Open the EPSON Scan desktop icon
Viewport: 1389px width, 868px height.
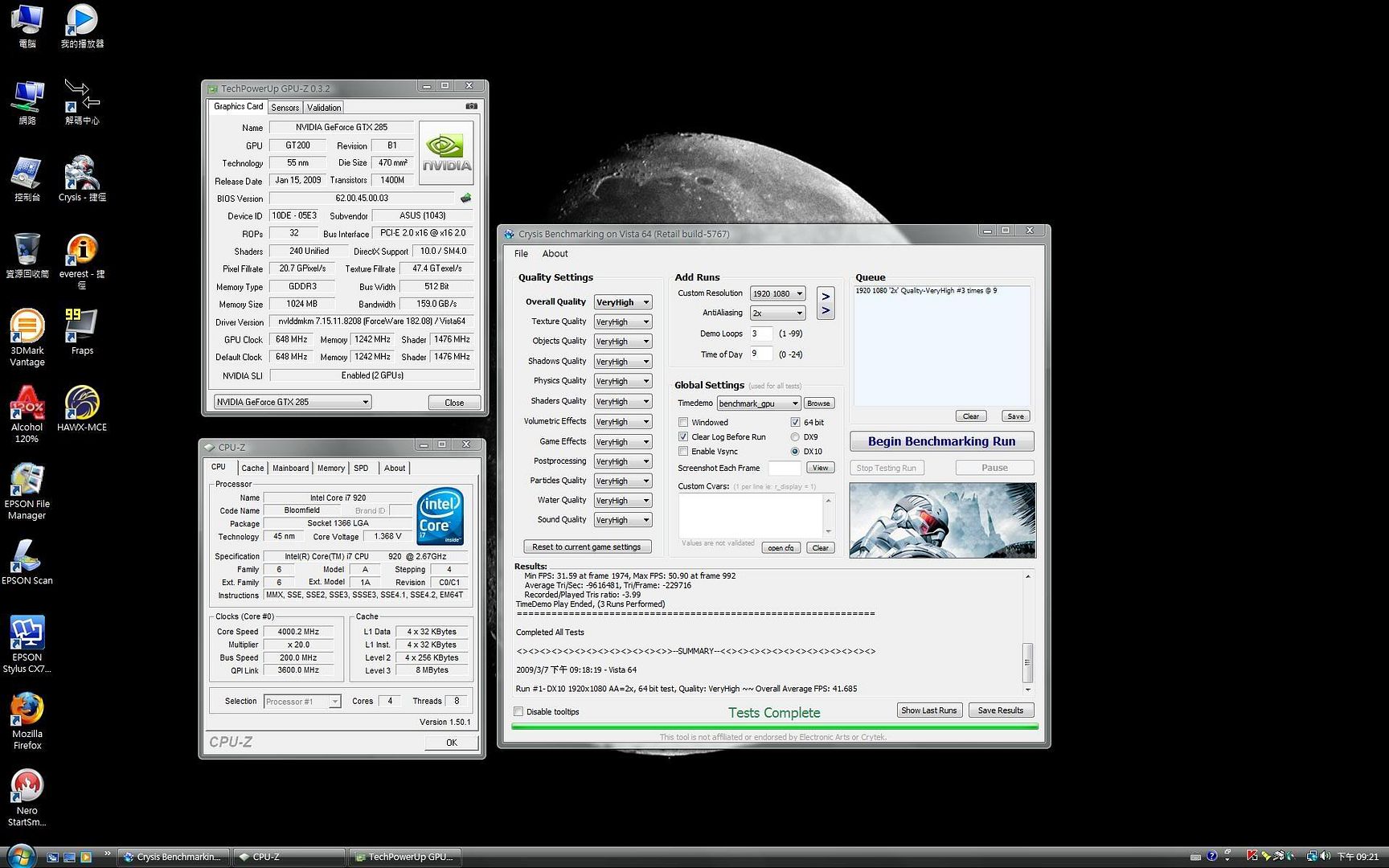[27, 563]
